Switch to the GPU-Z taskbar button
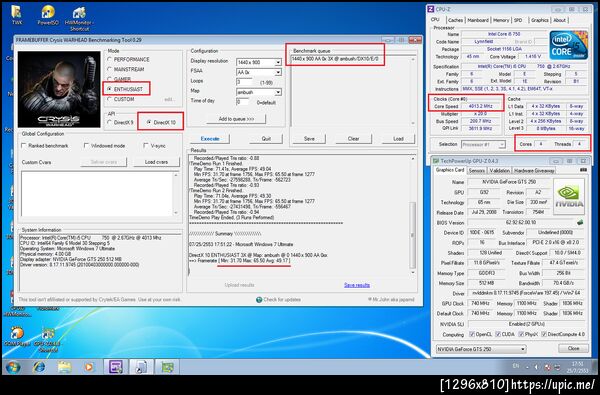 [167, 367]
